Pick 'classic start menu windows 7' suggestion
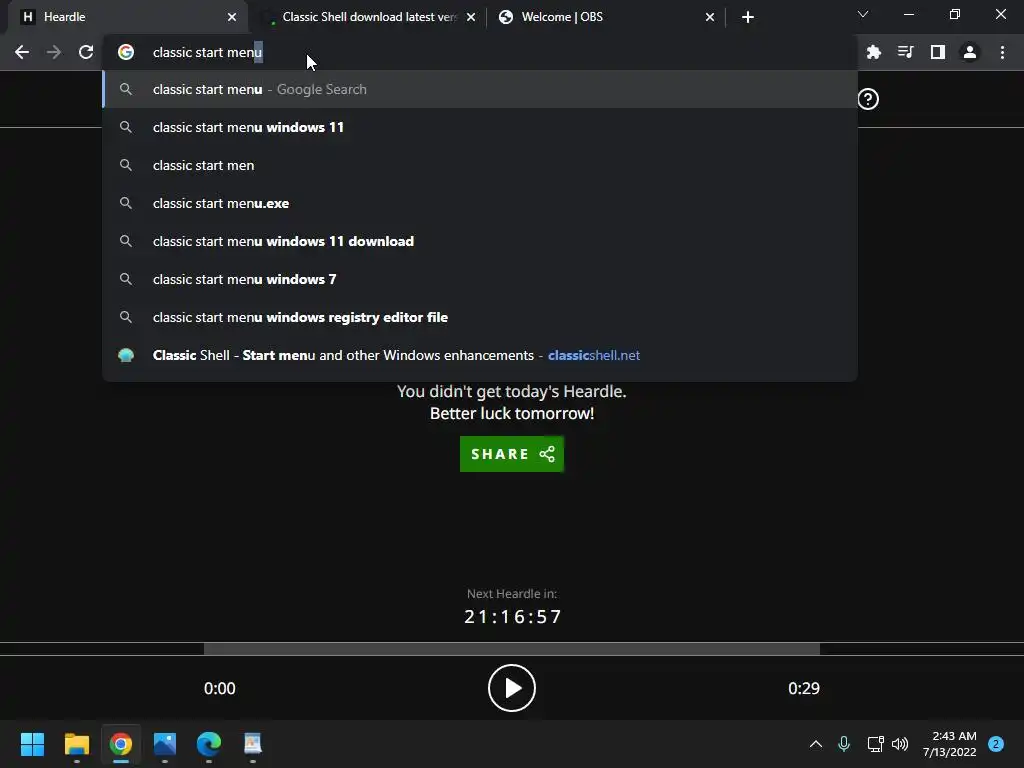1024x768 pixels. (480, 279)
